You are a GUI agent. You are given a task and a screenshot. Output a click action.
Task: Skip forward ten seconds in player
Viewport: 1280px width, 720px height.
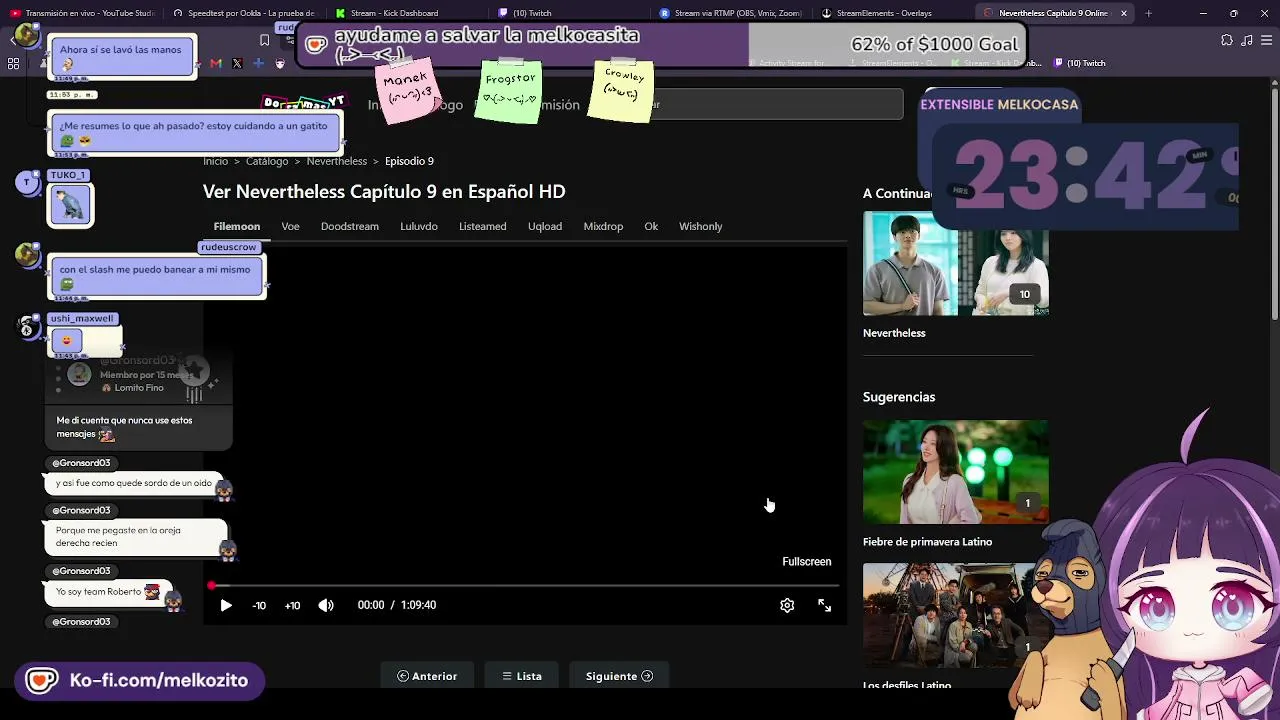coord(292,605)
